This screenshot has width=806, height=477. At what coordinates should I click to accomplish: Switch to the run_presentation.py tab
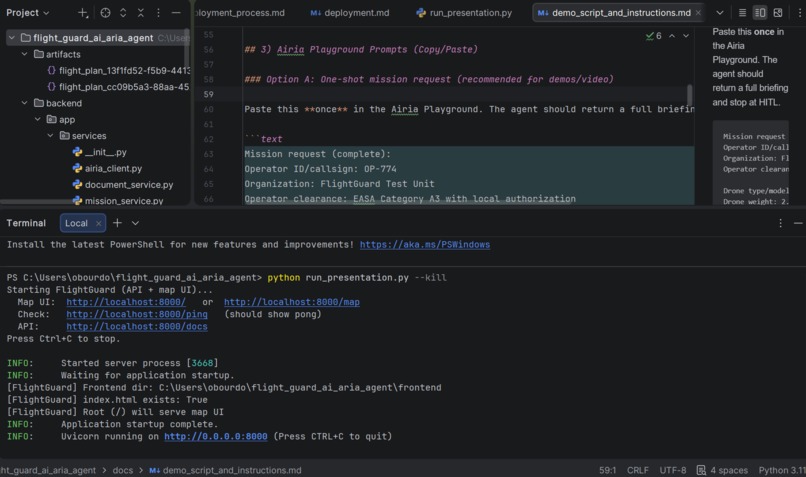pyautogui.click(x=464, y=13)
